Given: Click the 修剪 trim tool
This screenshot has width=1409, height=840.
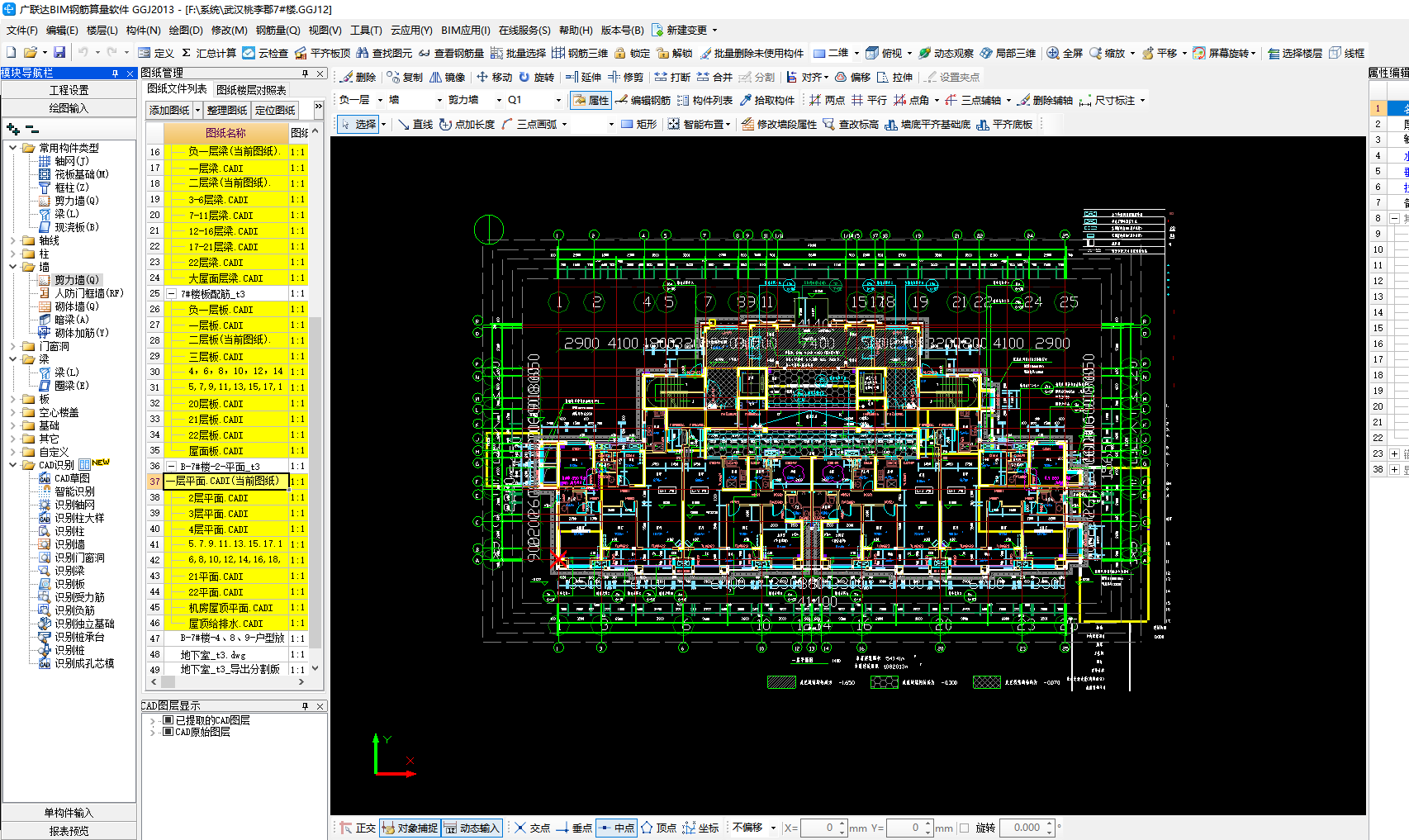Looking at the screenshot, I should click(625, 77).
